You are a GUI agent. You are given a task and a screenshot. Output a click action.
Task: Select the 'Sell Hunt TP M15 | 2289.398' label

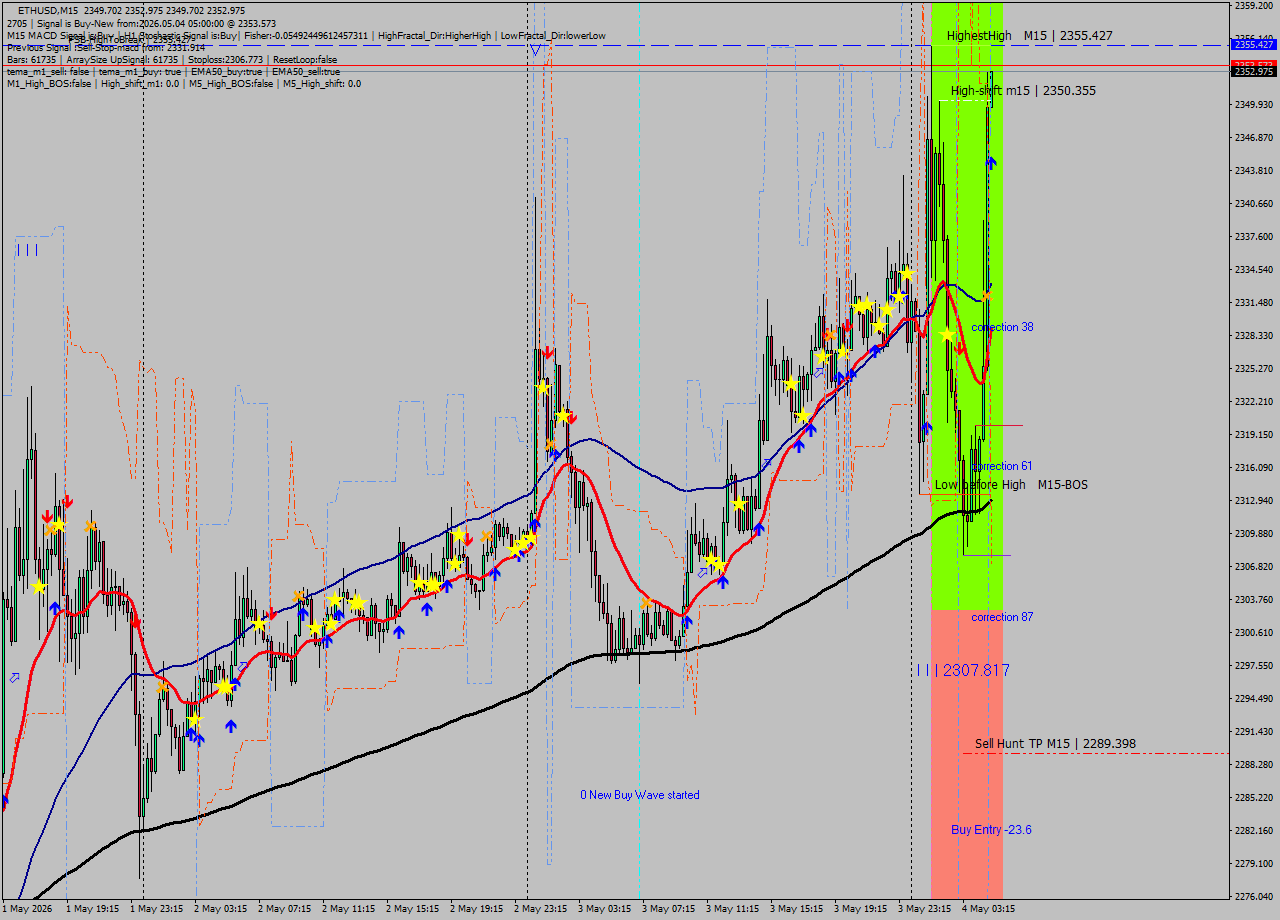click(1055, 744)
